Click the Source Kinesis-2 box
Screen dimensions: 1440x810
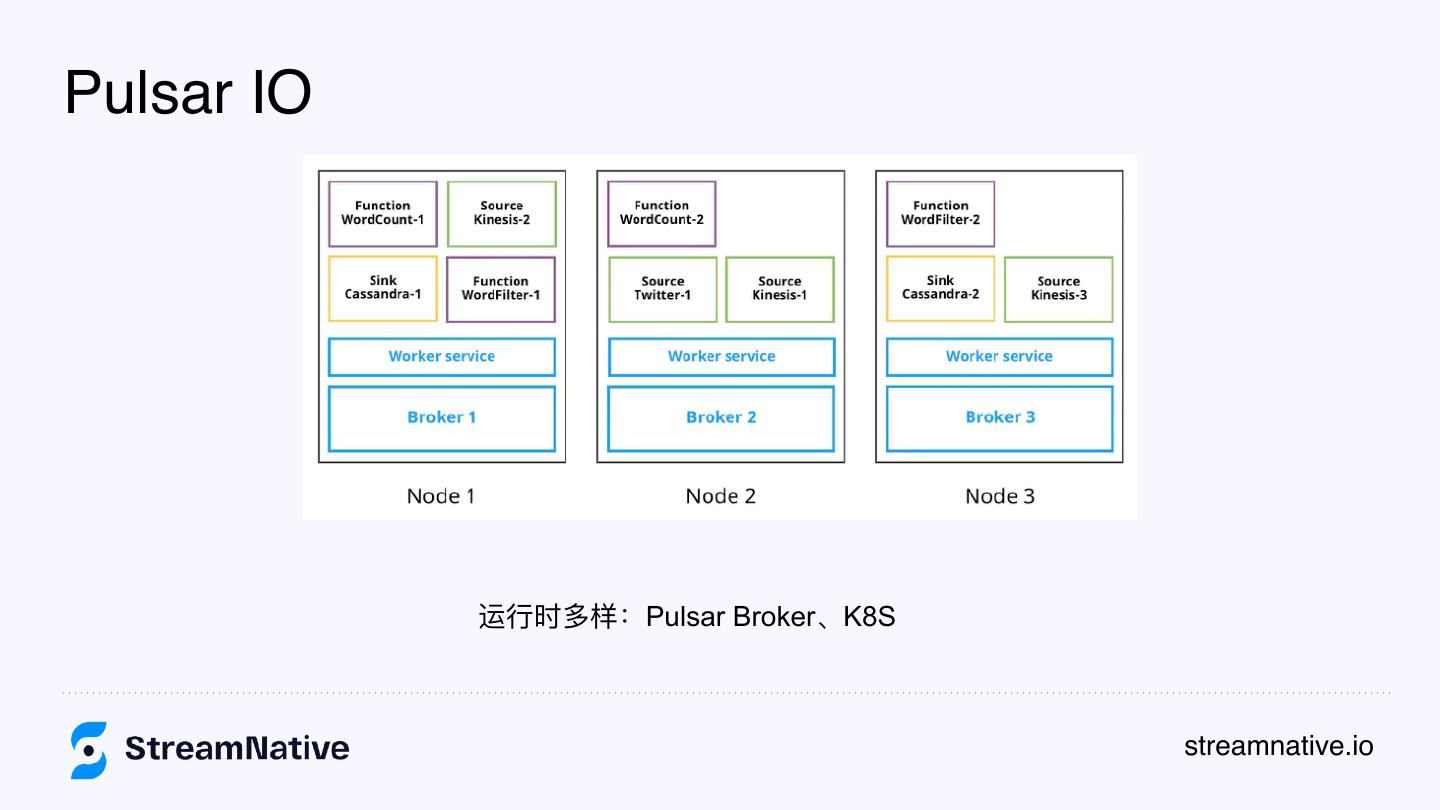pos(502,213)
